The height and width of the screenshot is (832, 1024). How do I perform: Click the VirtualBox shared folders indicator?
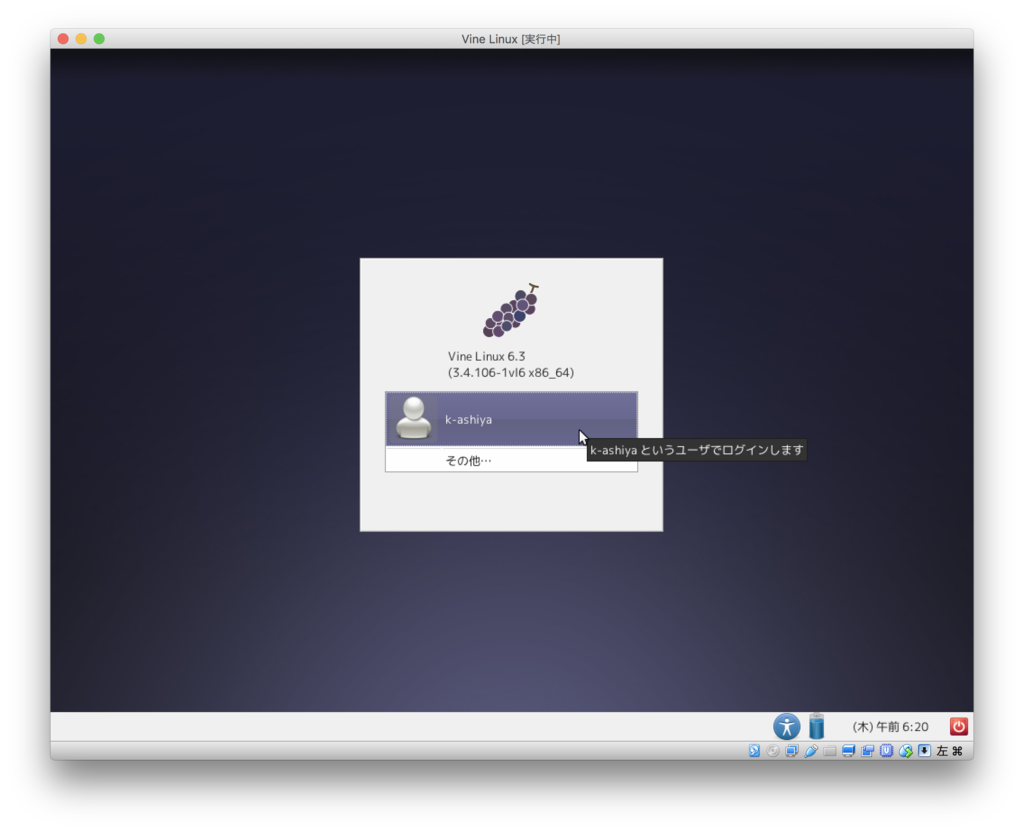[829, 751]
